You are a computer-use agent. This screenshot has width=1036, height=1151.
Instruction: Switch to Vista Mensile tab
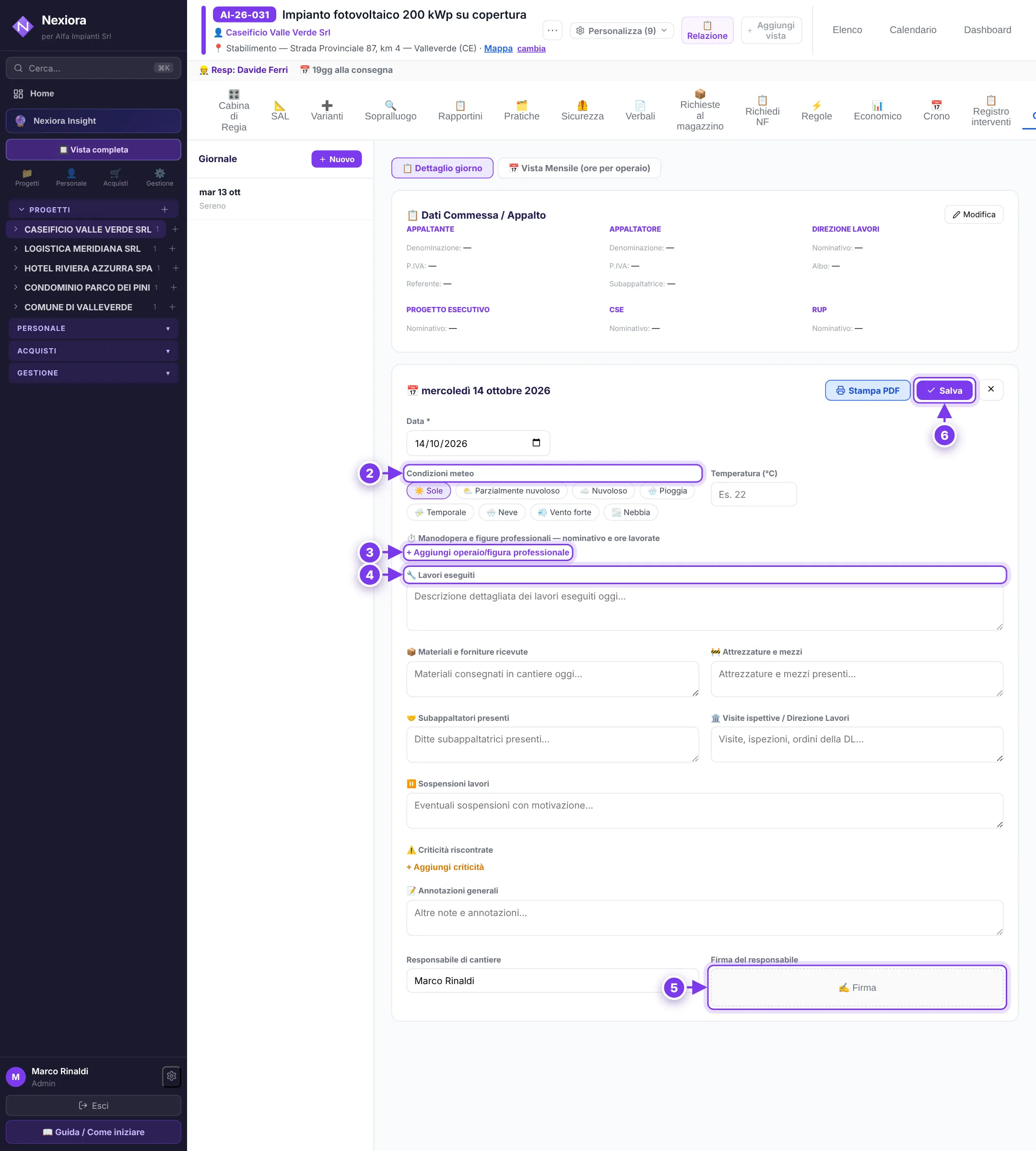tap(579, 168)
